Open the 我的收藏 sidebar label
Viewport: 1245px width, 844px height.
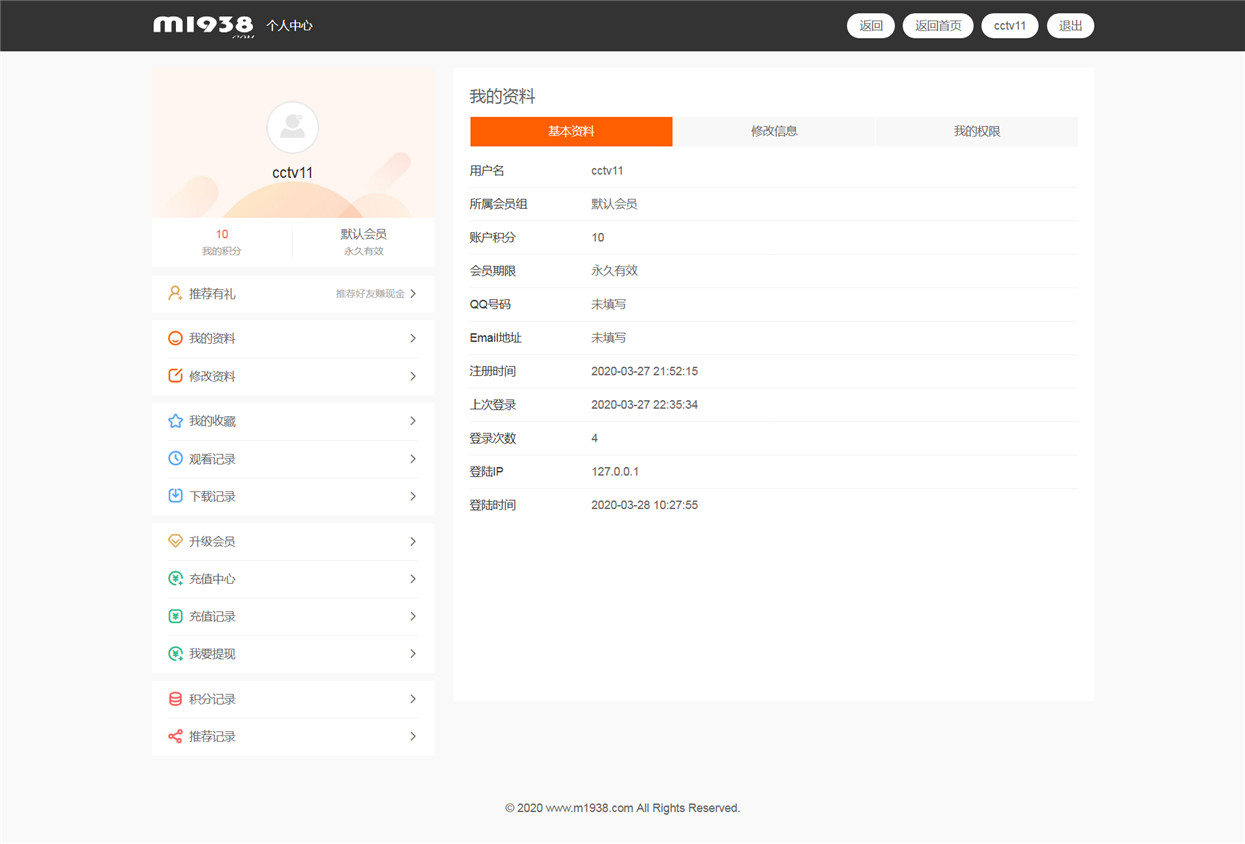pyautogui.click(x=212, y=421)
